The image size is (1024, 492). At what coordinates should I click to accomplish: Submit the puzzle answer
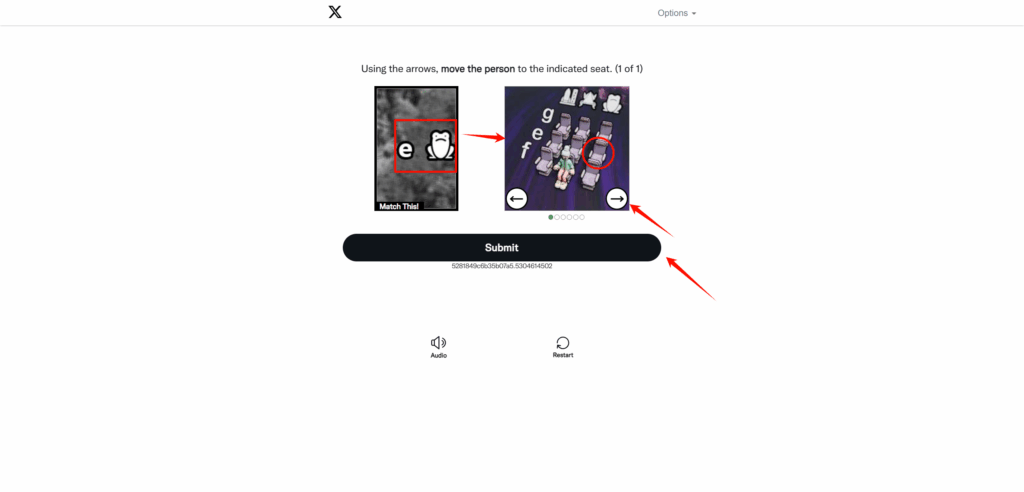[x=502, y=248]
